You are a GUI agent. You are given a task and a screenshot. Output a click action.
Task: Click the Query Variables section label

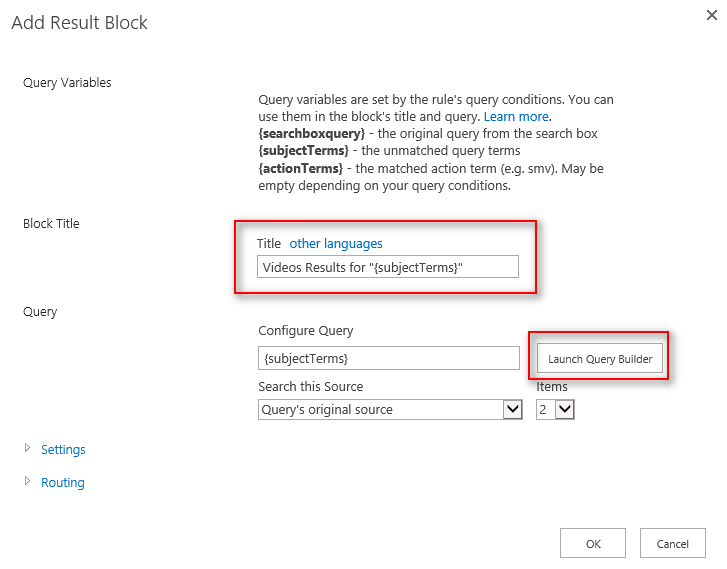click(67, 83)
